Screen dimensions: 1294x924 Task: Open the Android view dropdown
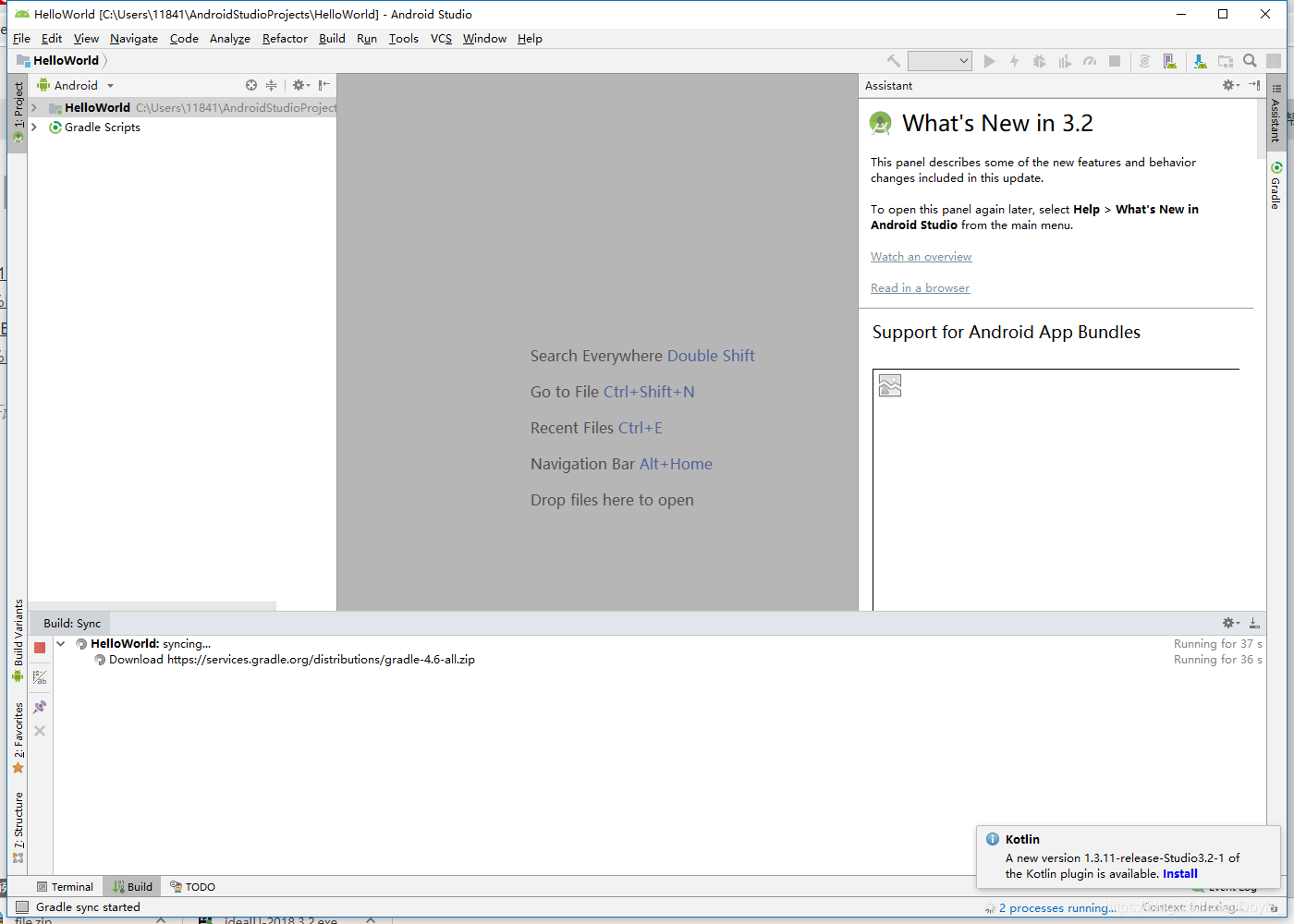(x=76, y=85)
